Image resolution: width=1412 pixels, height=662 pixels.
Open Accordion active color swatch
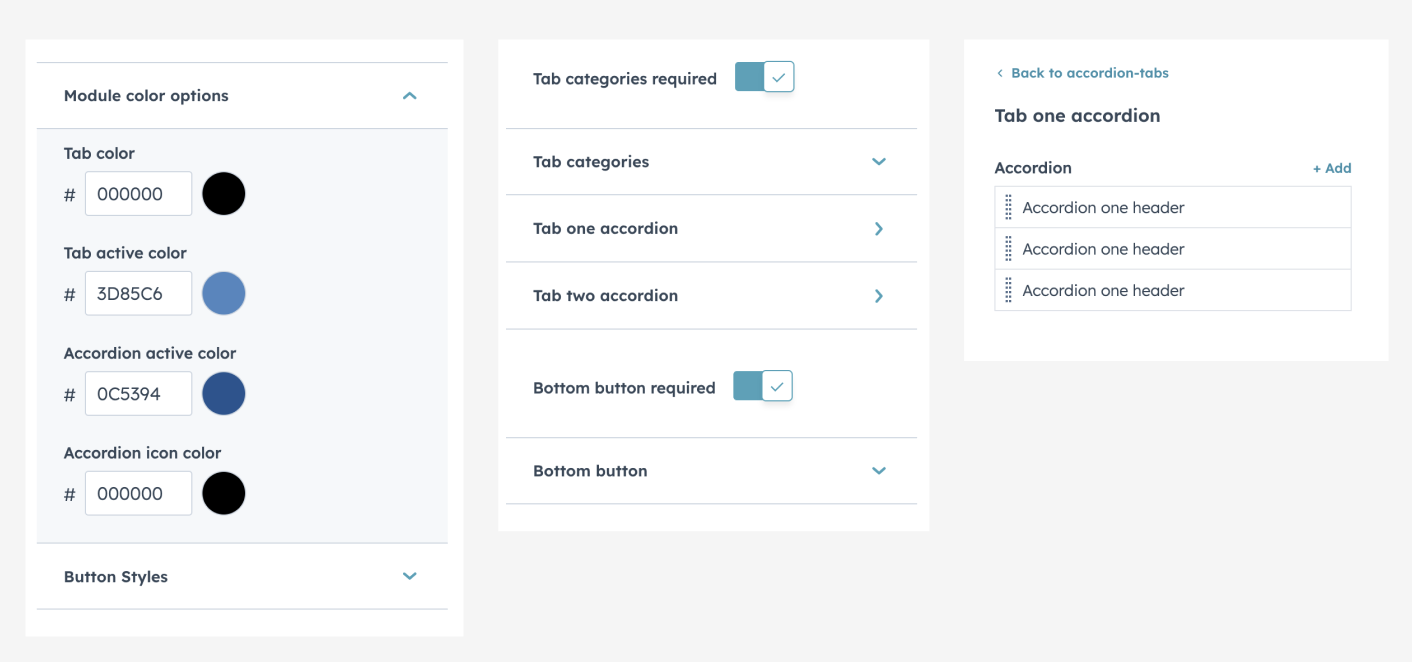[x=224, y=394]
